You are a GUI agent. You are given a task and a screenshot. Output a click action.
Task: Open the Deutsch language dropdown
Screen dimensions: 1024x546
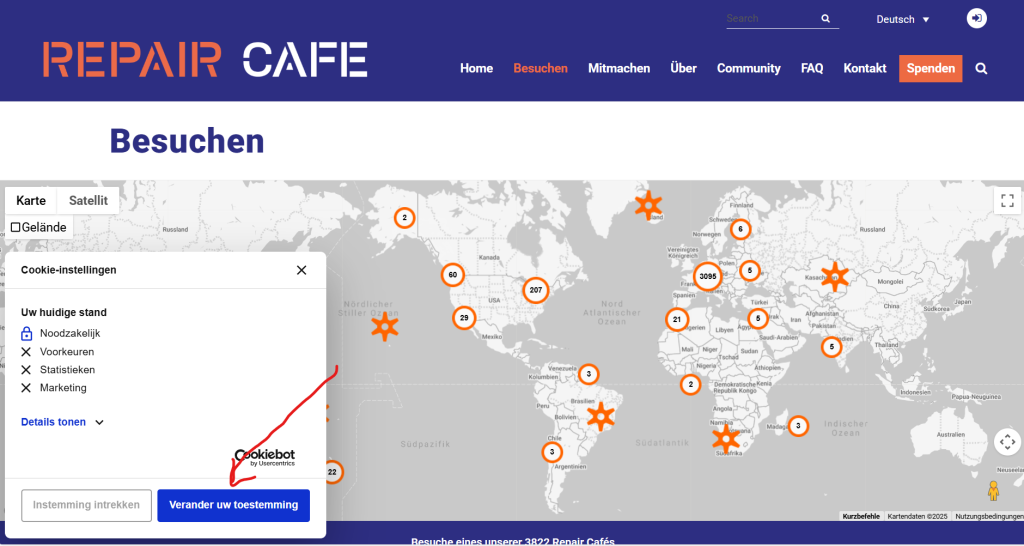click(x=902, y=19)
